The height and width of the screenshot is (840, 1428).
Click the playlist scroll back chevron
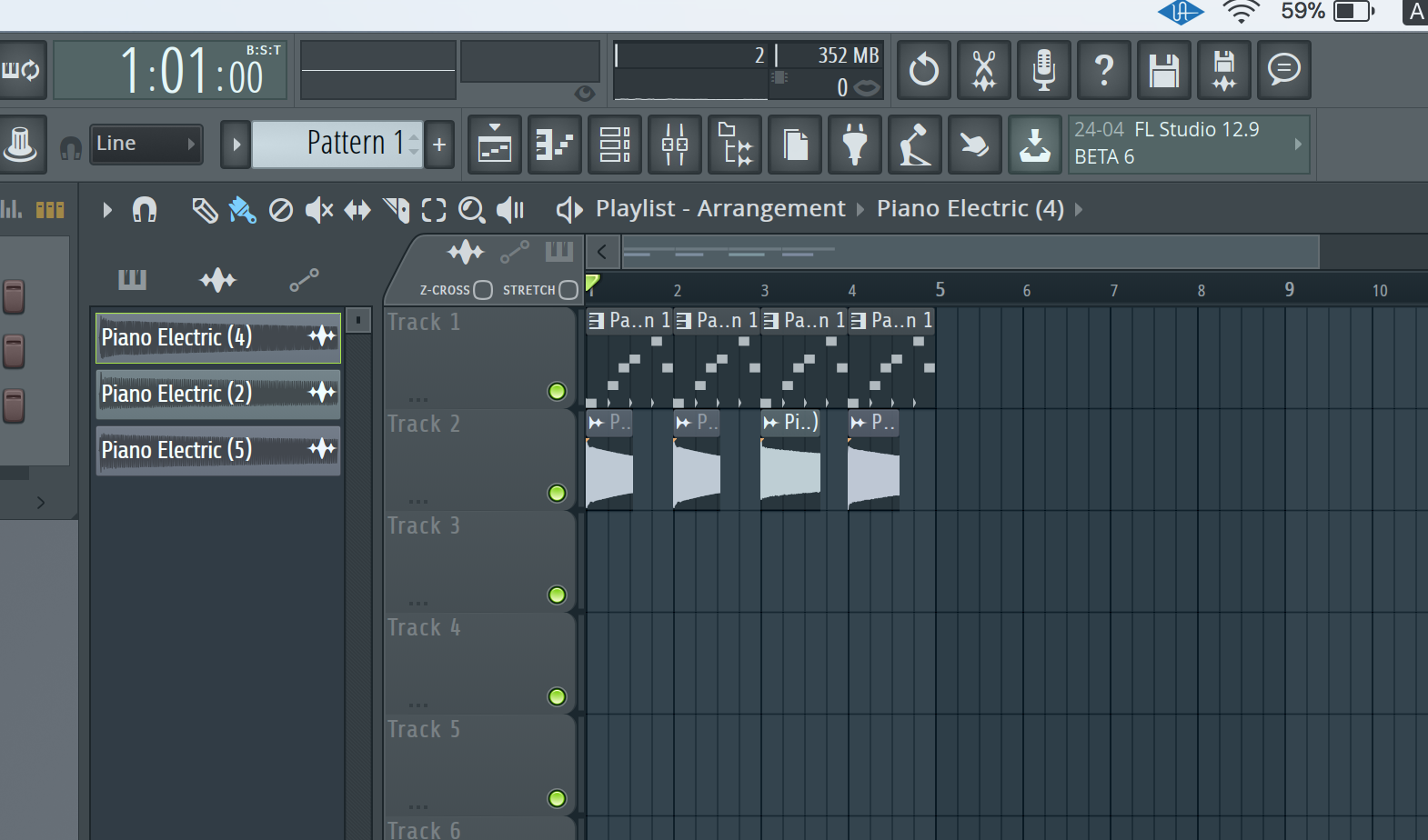[602, 252]
